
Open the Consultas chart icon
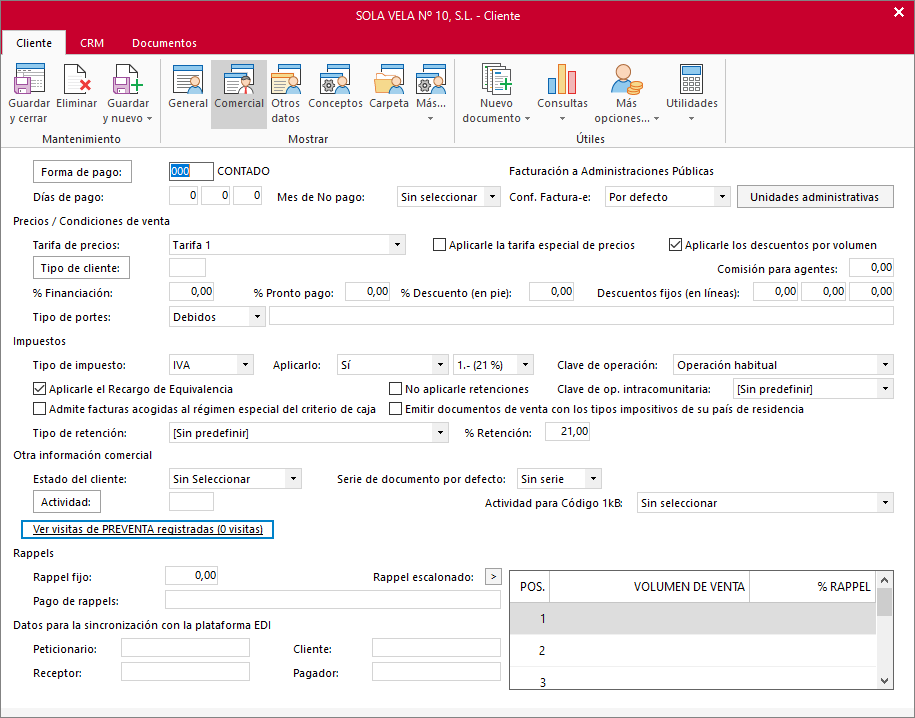tap(562, 79)
